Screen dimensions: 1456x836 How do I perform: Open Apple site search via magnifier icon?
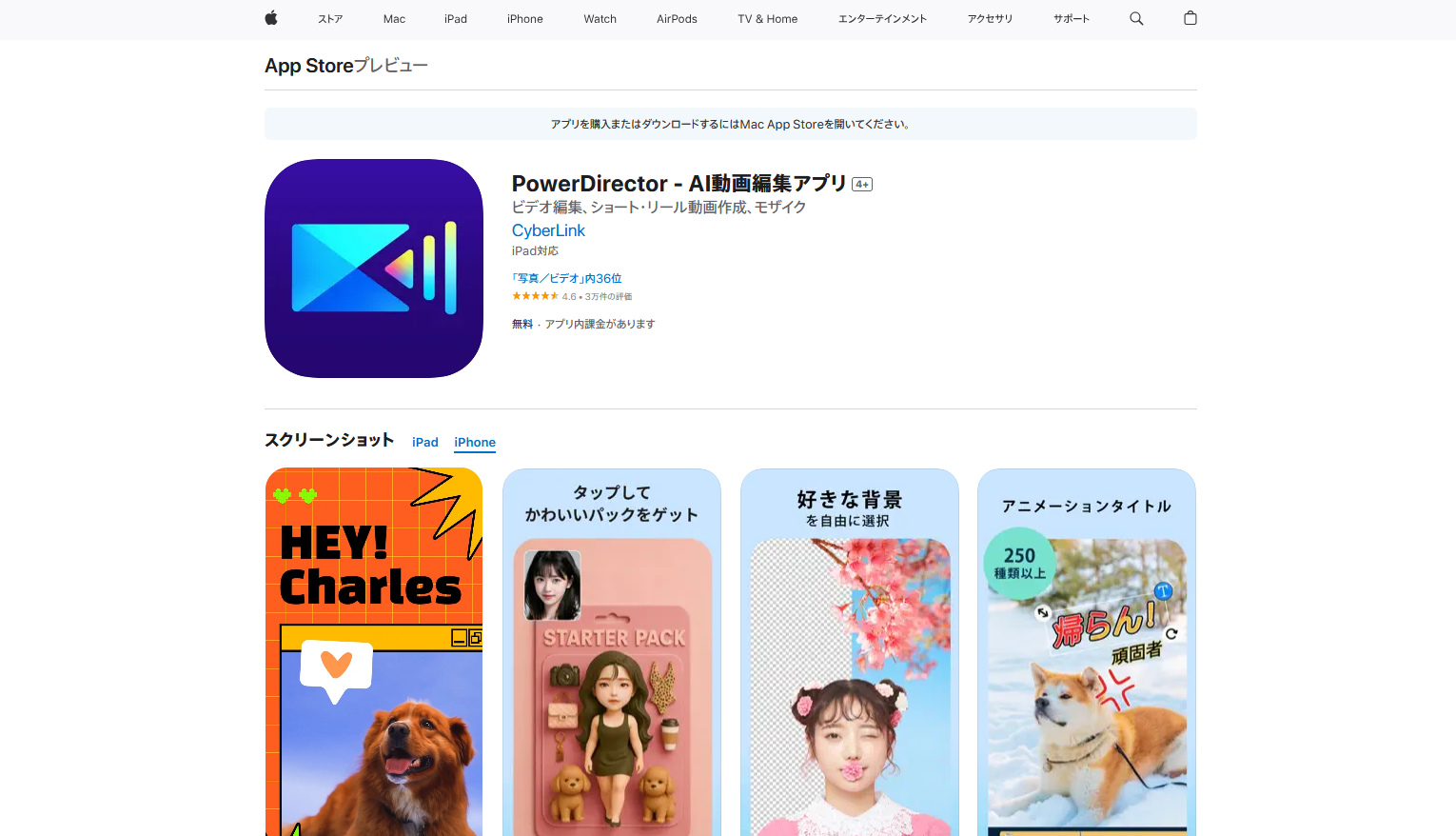[1136, 18]
